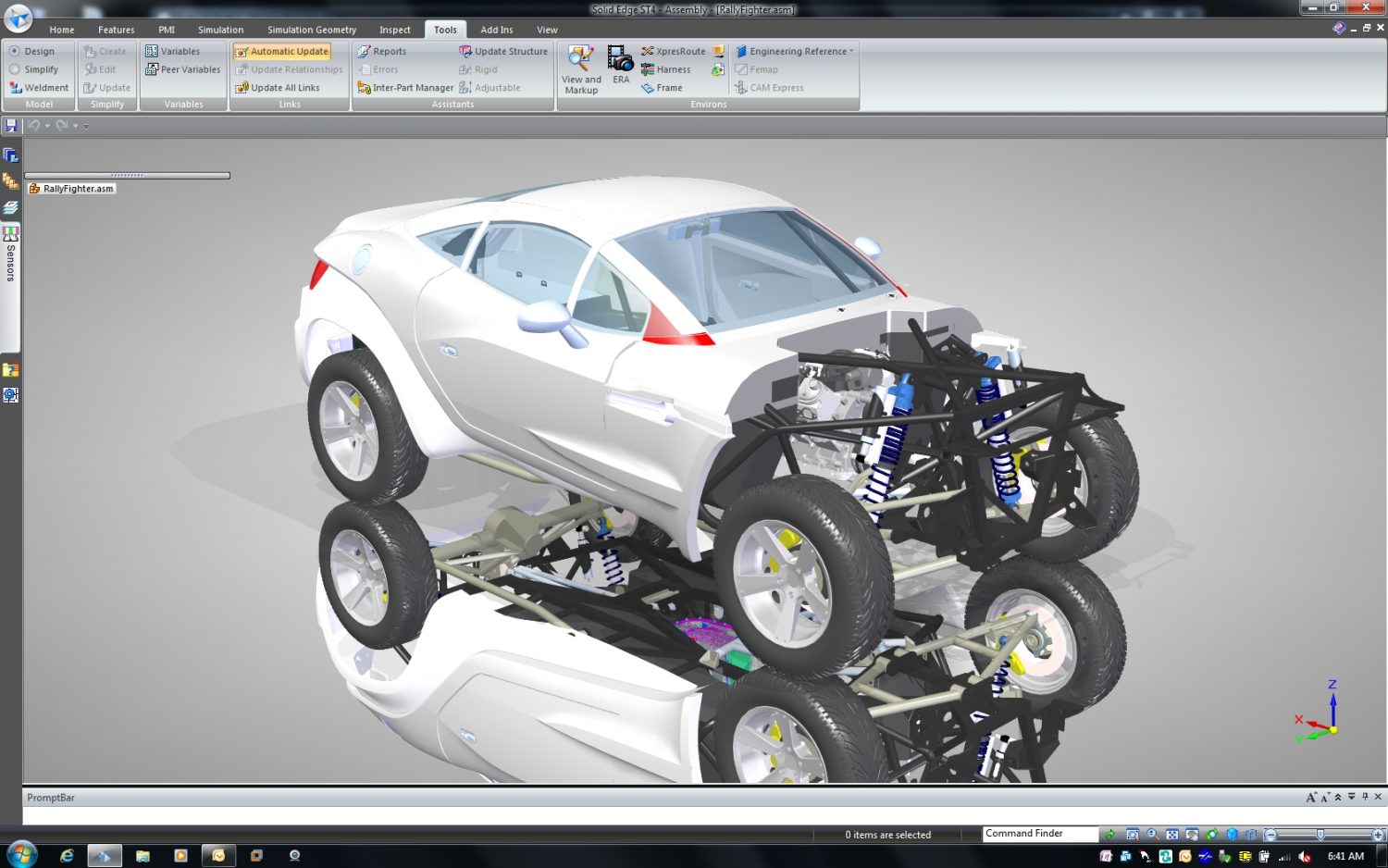Open the Engineering Reference dropdown
The width and height of the screenshot is (1388, 868).
[x=792, y=51]
